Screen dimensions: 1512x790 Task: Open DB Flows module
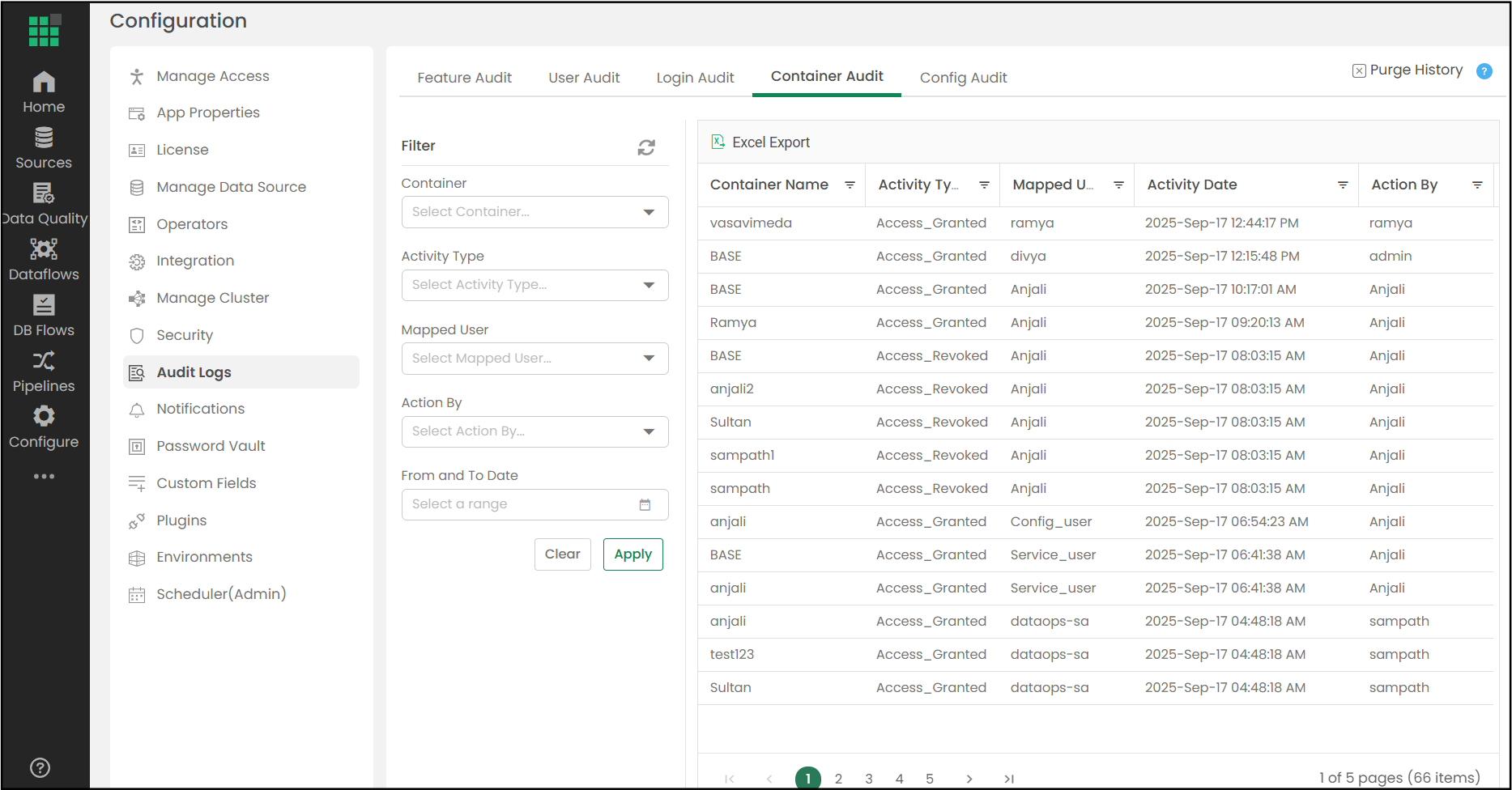[44, 316]
